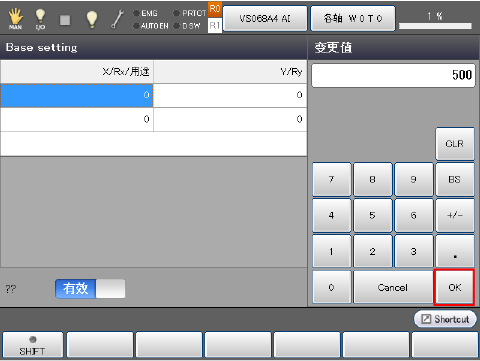Tap the I/O light bulb icon

pyautogui.click(x=40, y=19)
